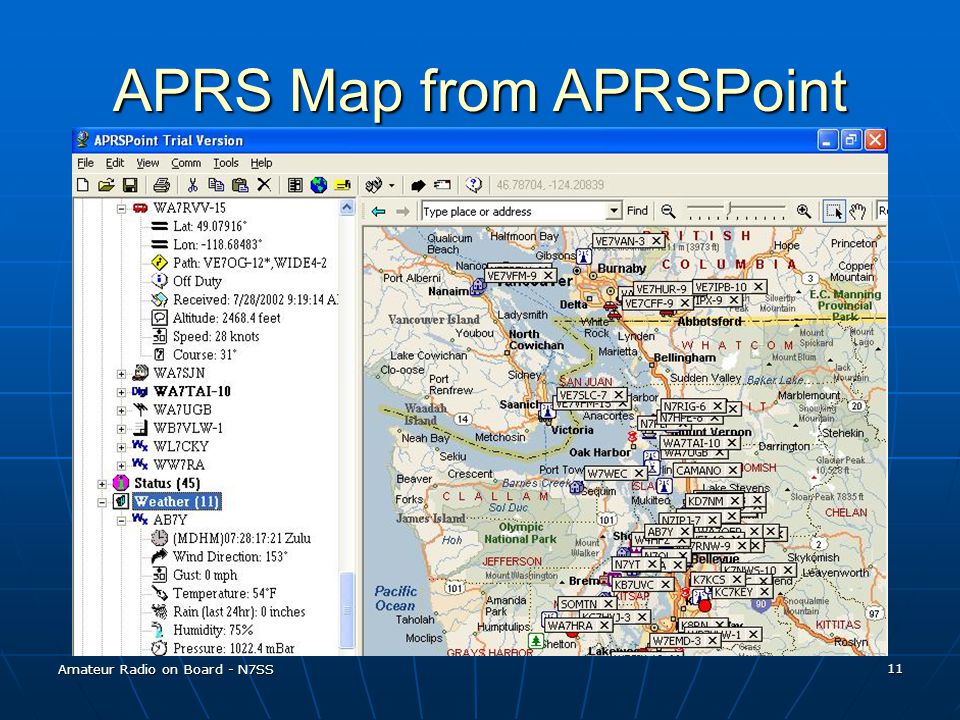Image resolution: width=960 pixels, height=720 pixels.
Task: Click the tree panel scrollbar thumb
Action: pyautogui.click(x=347, y=609)
